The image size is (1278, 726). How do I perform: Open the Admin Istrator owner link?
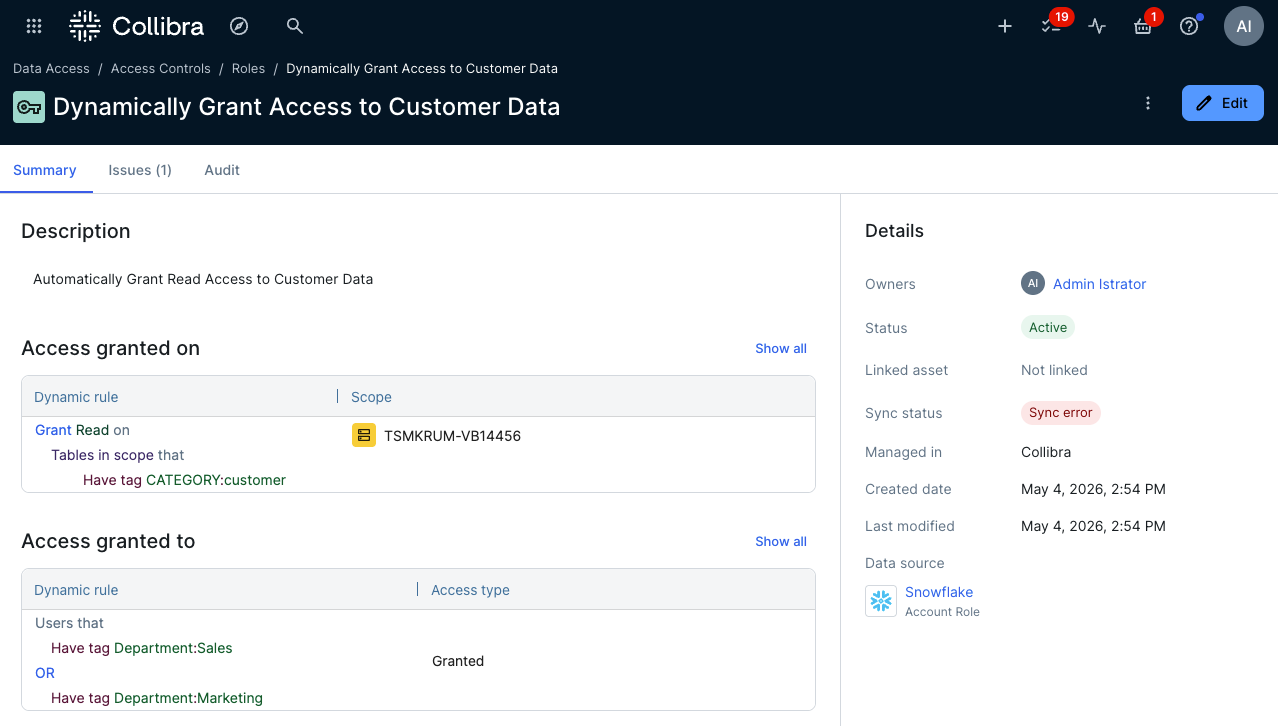click(x=1099, y=284)
